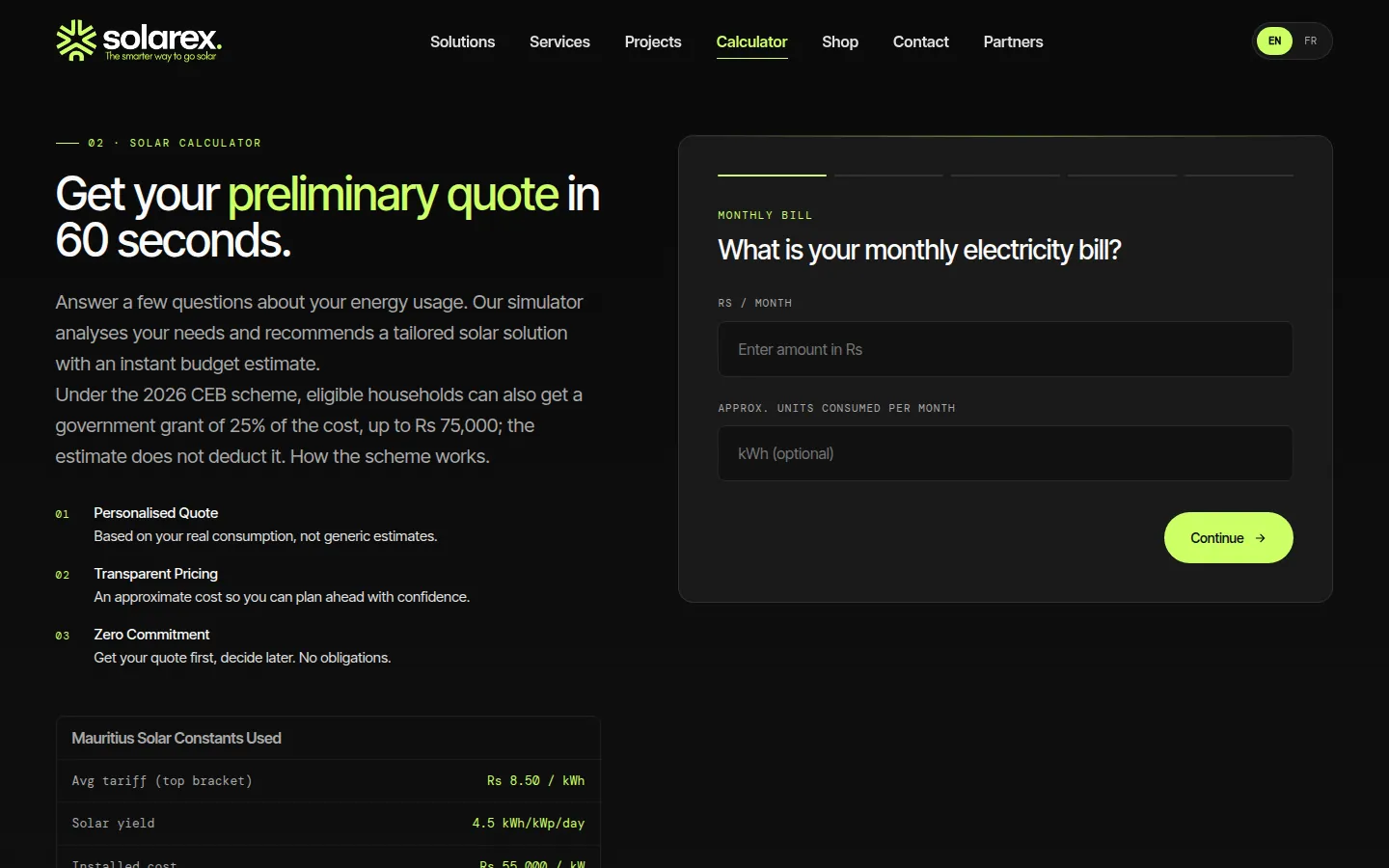Screen dimensions: 1389x868
Task: Switch language to FR
Action: coord(1310,41)
